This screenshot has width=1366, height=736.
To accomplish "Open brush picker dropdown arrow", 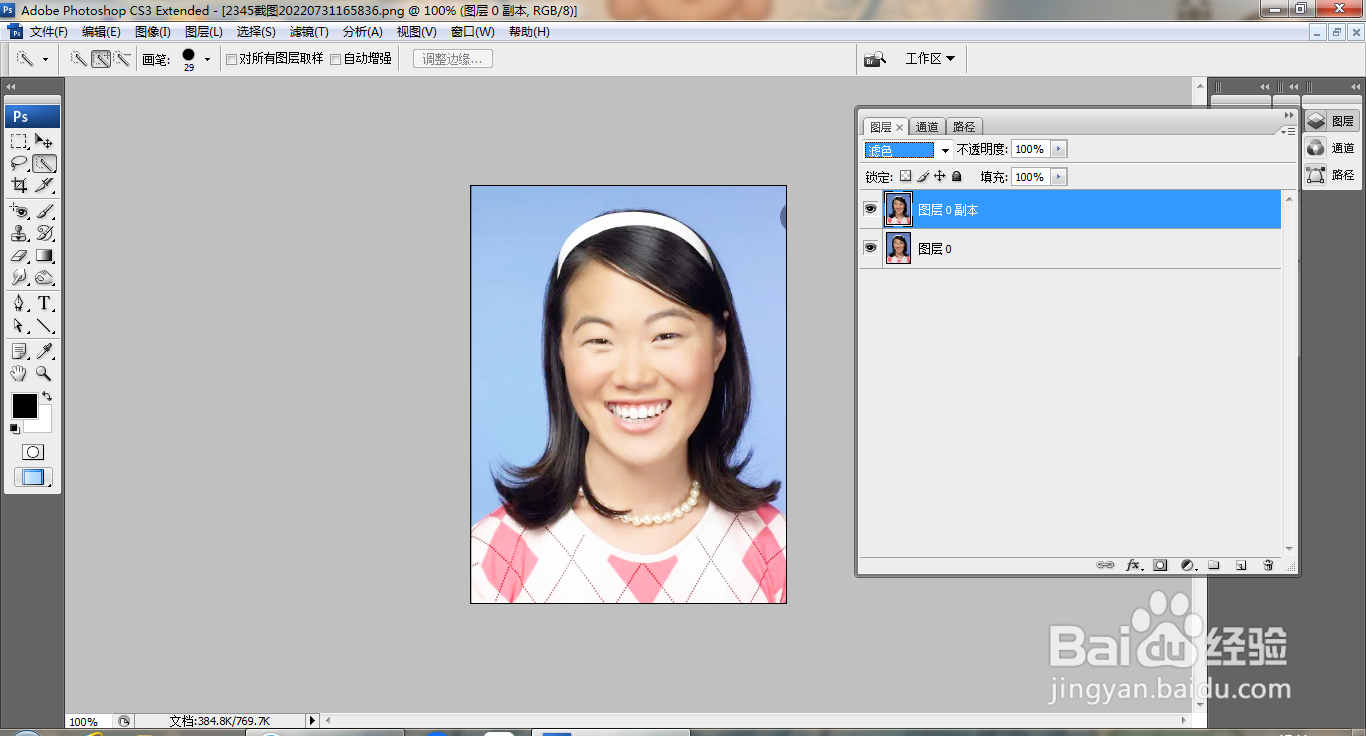I will (x=207, y=59).
